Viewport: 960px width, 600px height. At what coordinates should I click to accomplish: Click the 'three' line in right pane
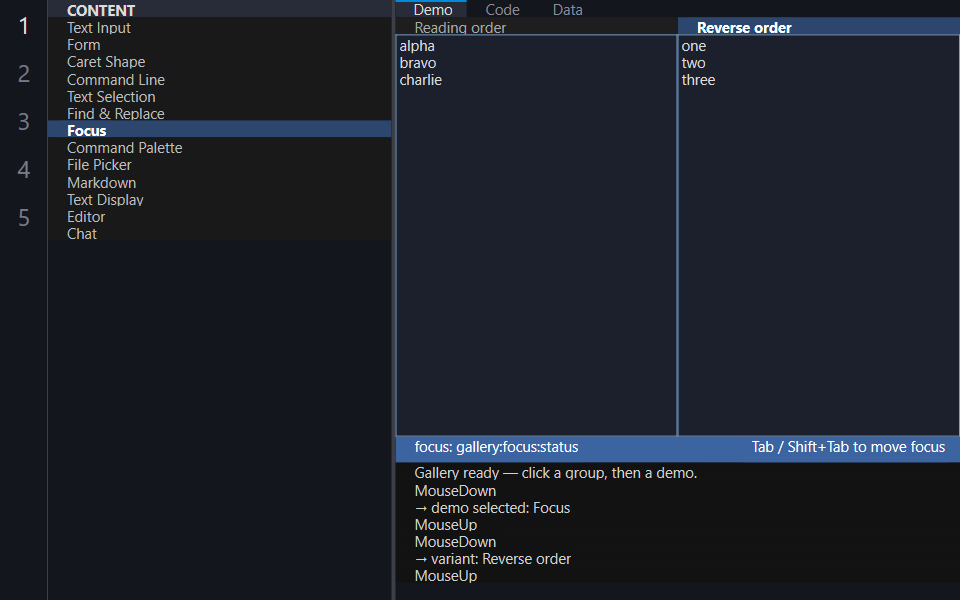(698, 80)
